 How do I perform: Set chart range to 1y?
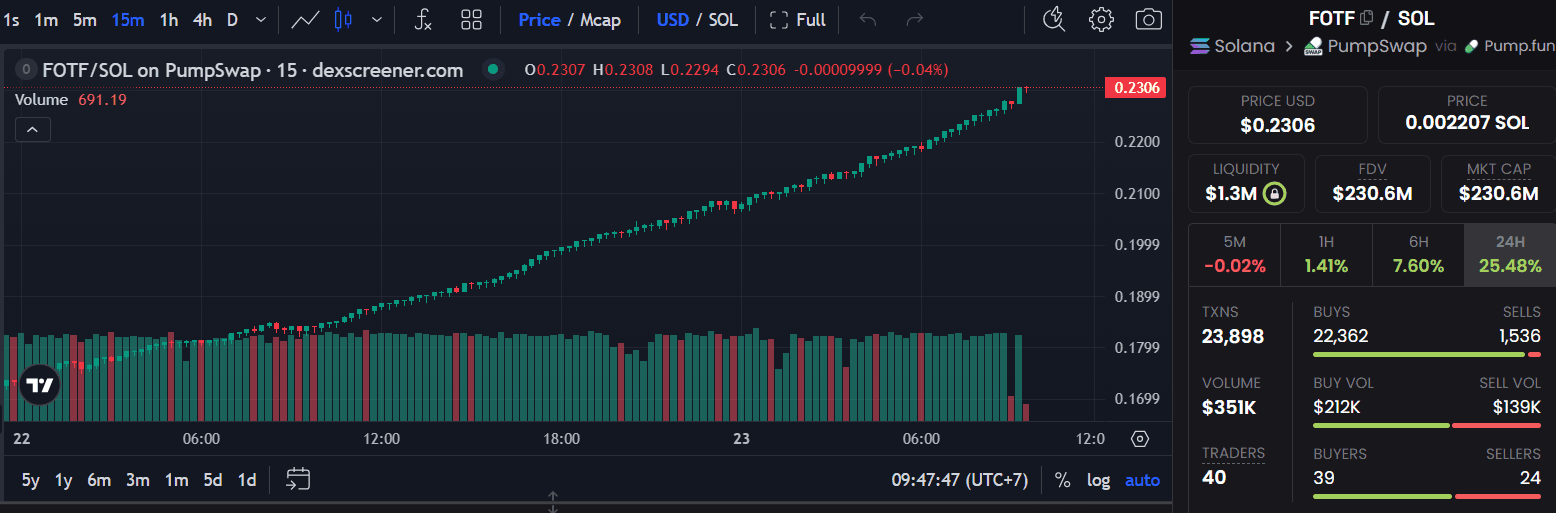point(64,480)
